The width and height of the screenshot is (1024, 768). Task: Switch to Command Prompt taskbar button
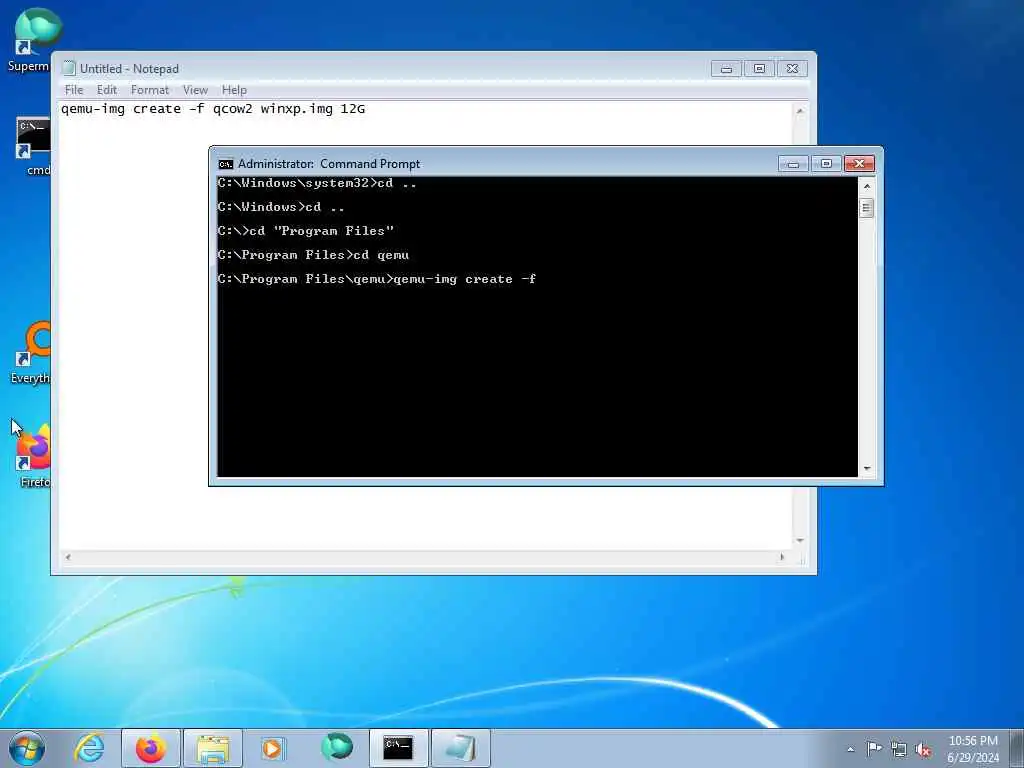pyautogui.click(x=398, y=748)
